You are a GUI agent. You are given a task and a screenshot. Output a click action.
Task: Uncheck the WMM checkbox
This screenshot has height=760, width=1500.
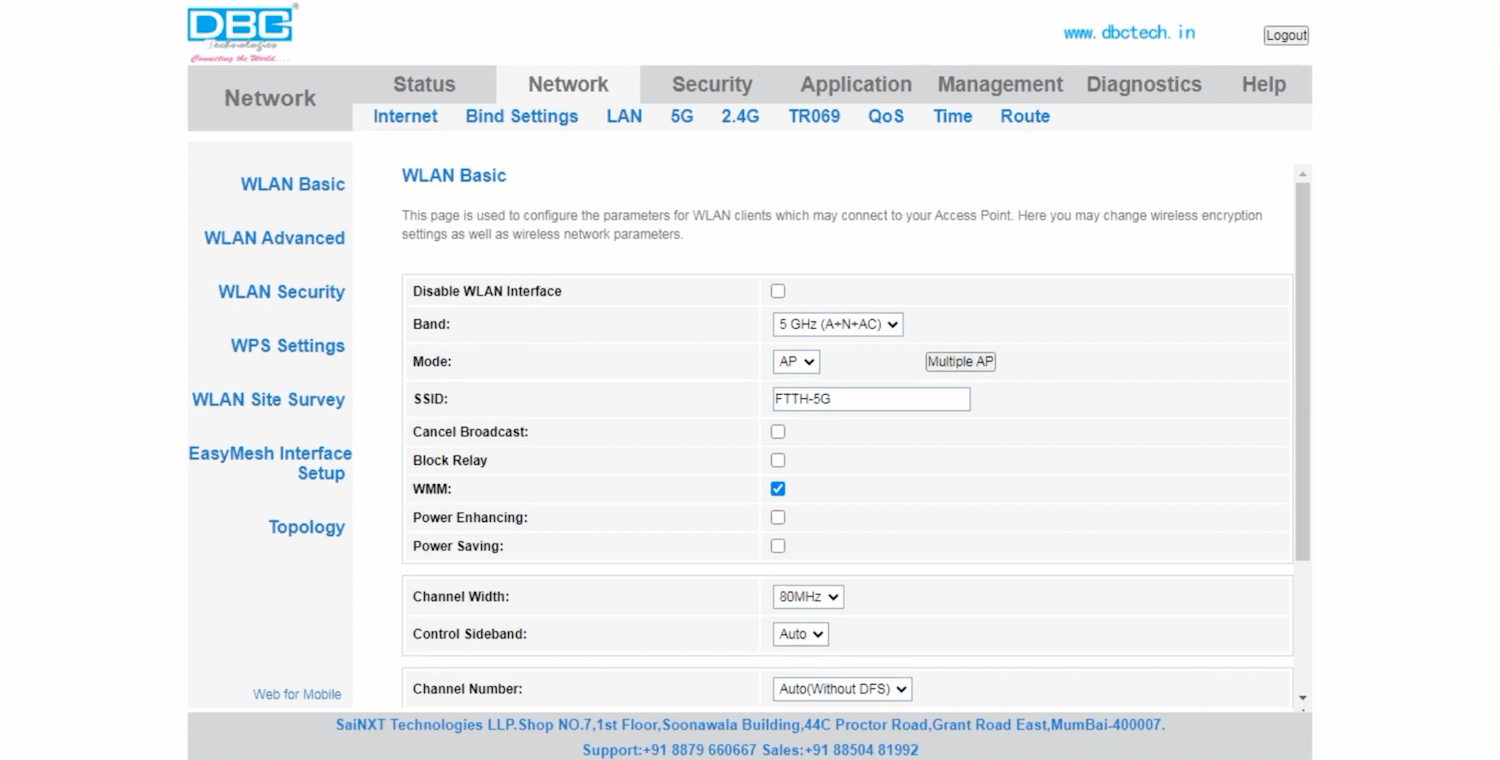(778, 489)
